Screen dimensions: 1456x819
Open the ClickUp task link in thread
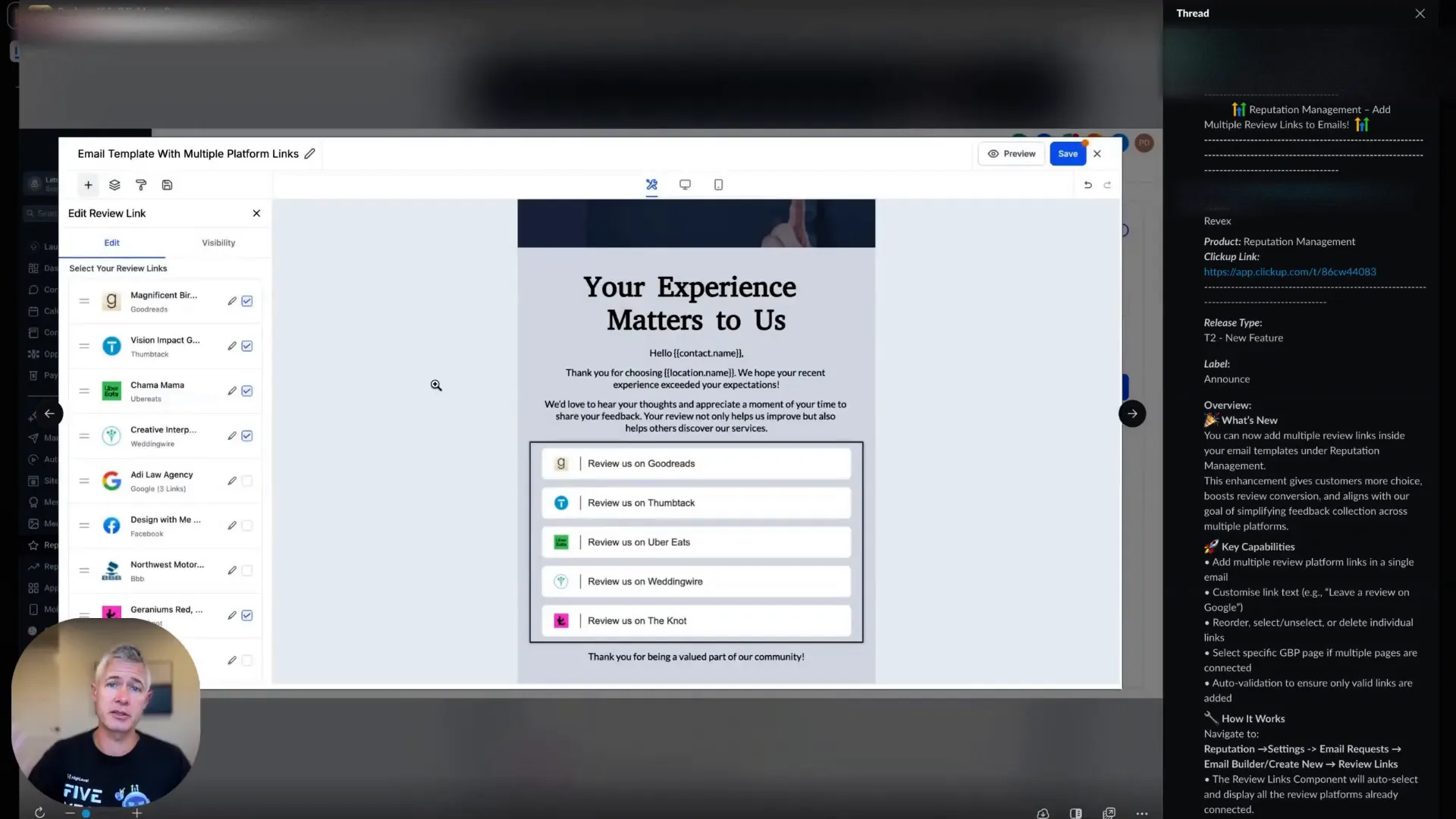1289,271
